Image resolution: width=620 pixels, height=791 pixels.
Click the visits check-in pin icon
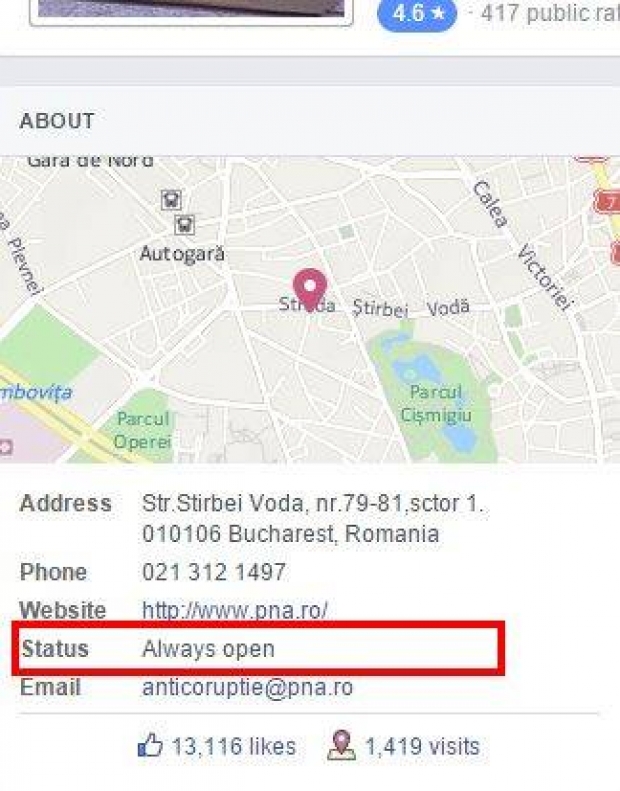tap(341, 745)
